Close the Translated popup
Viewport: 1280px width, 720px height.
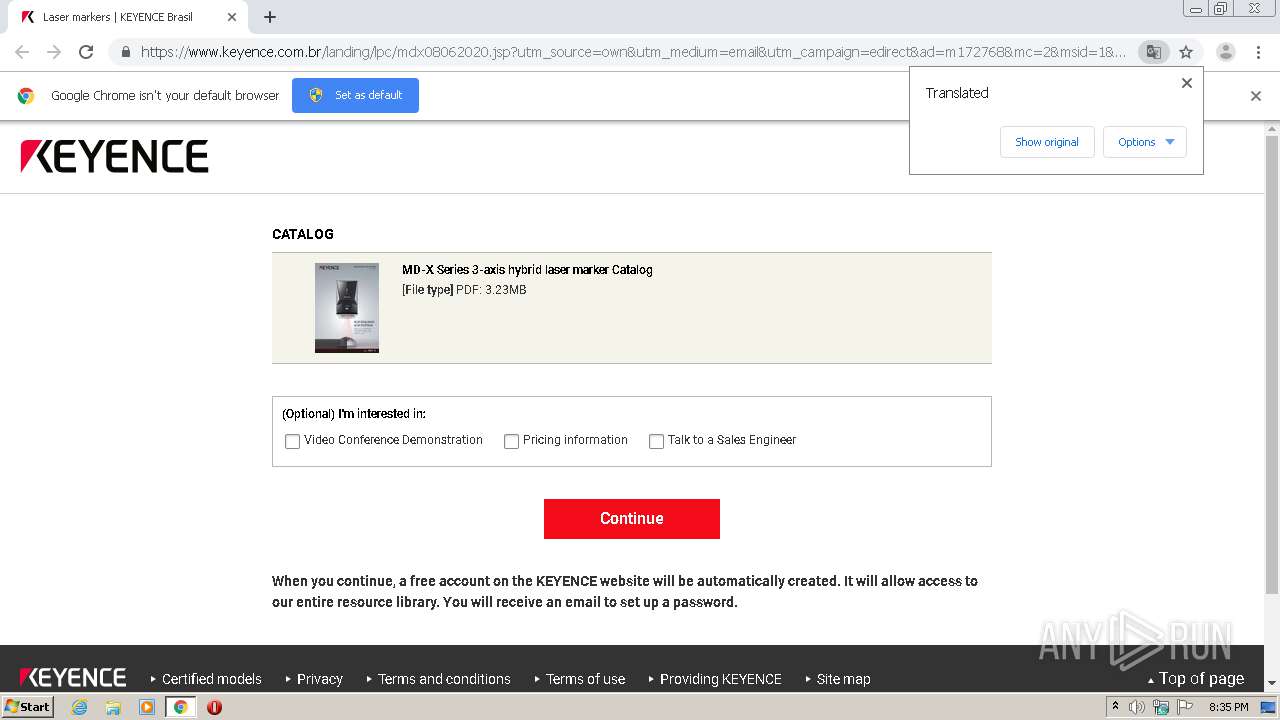pyautogui.click(x=1187, y=83)
